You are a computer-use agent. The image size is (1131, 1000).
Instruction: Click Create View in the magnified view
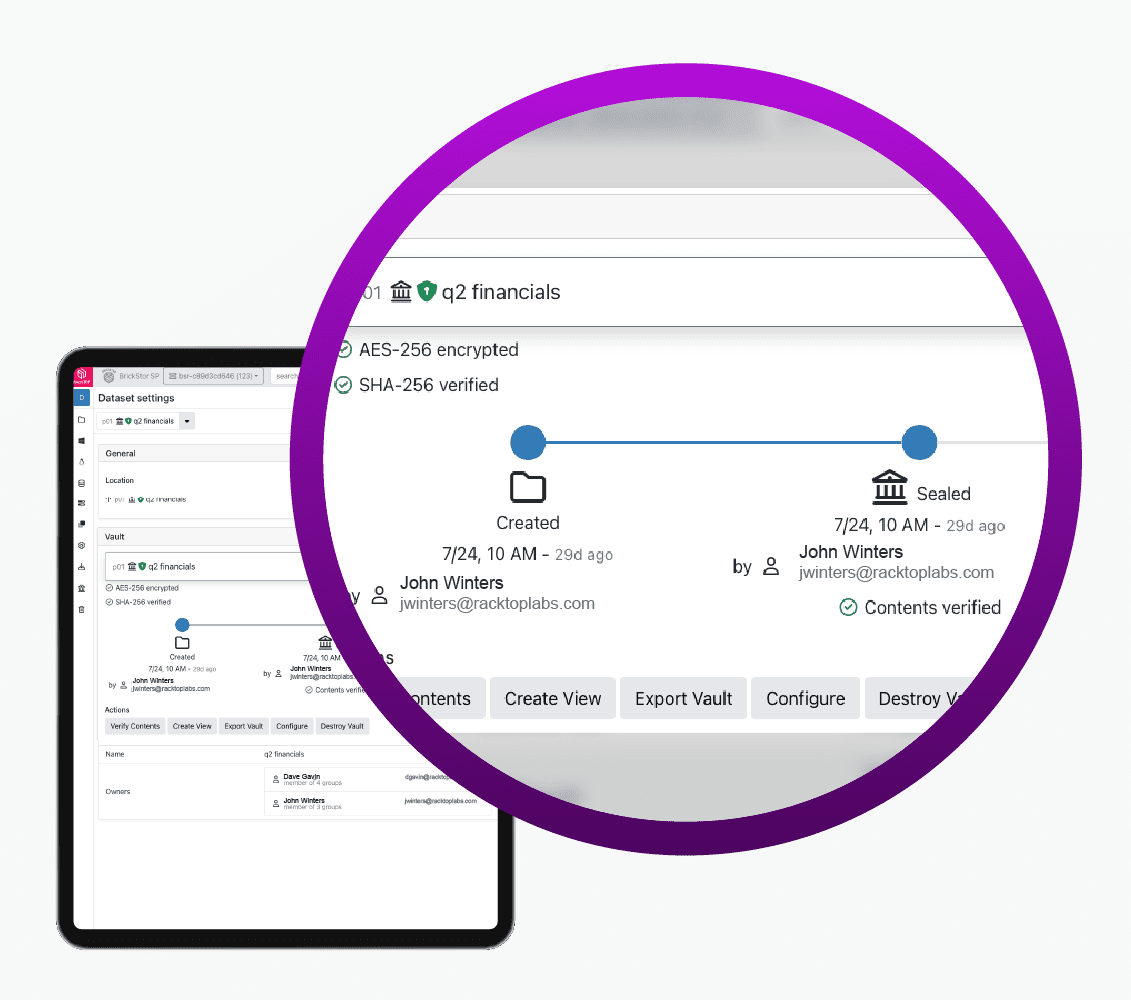553,698
